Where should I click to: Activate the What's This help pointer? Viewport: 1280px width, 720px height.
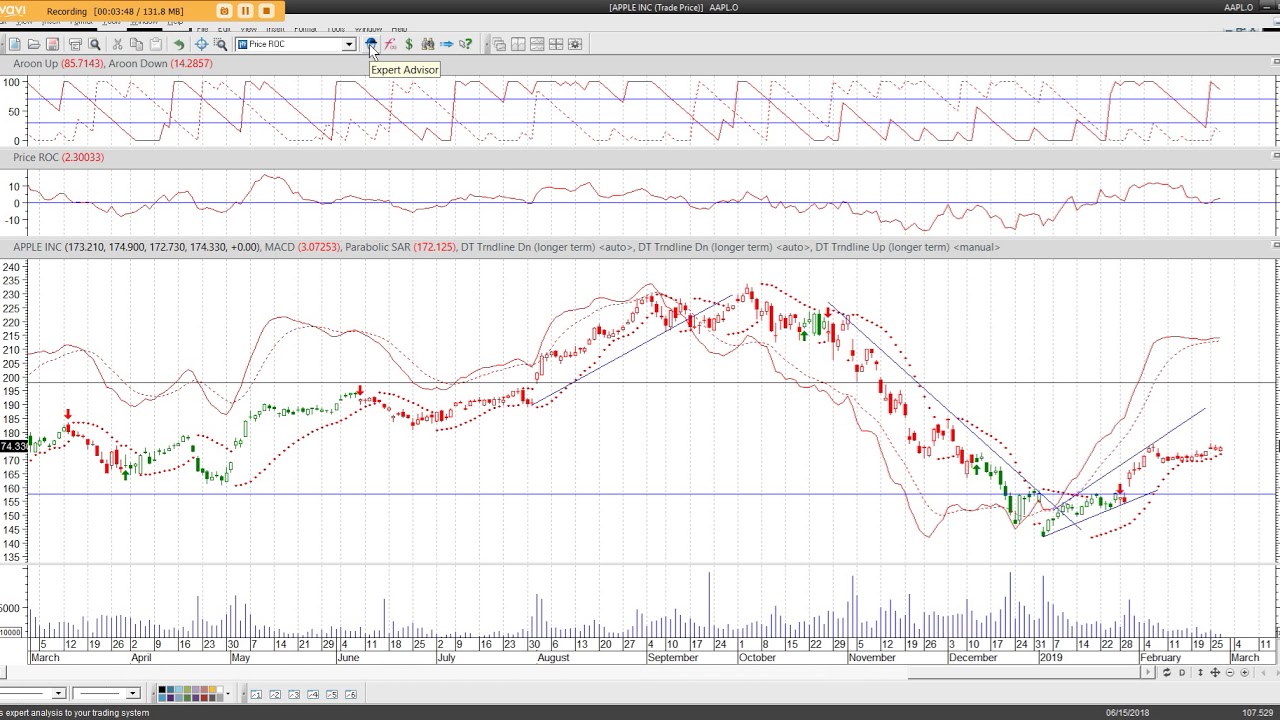(x=466, y=44)
